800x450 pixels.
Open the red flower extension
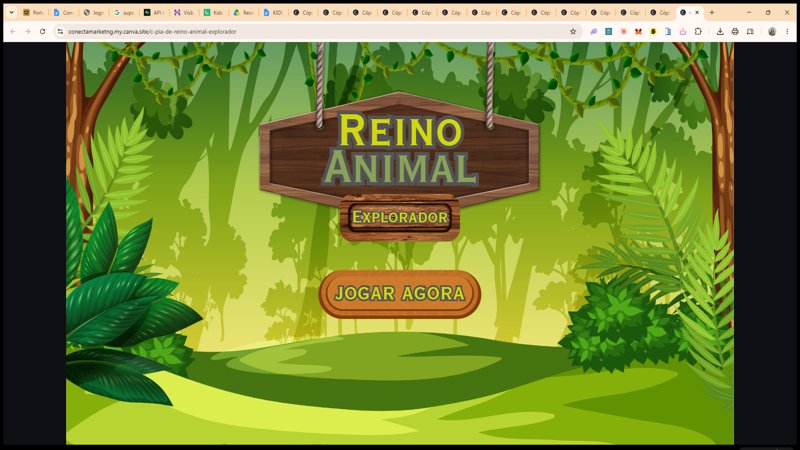pos(623,32)
